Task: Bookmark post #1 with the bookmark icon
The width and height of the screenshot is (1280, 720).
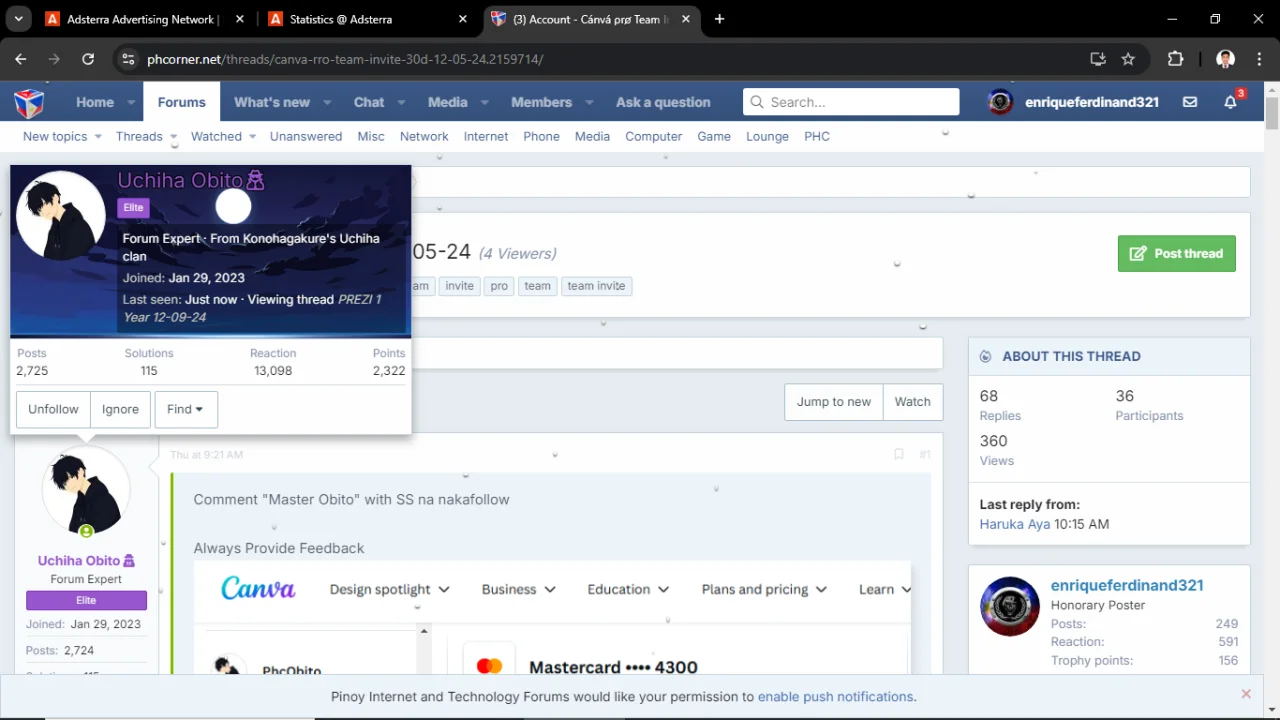Action: coord(899,454)
